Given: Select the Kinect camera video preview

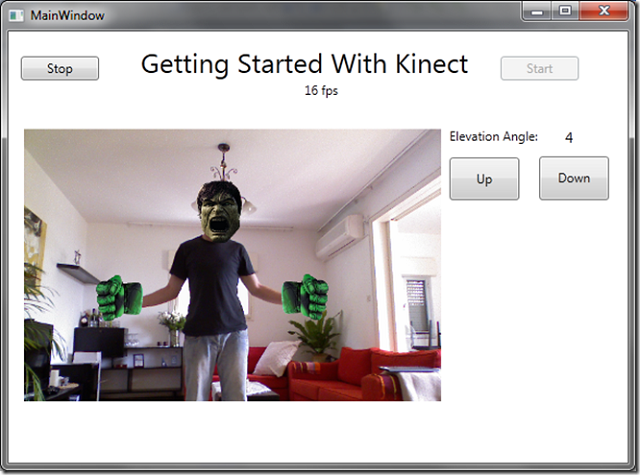Looking at the screenshot, I should [232, 265].
